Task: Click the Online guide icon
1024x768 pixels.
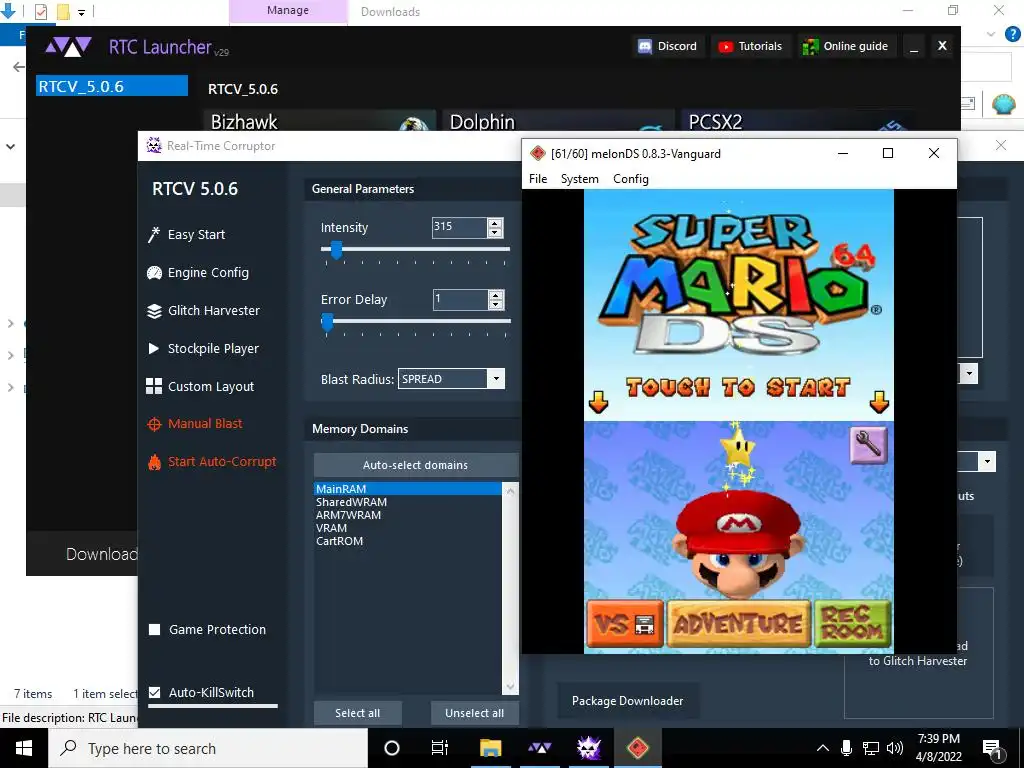Action: [810, 46]
